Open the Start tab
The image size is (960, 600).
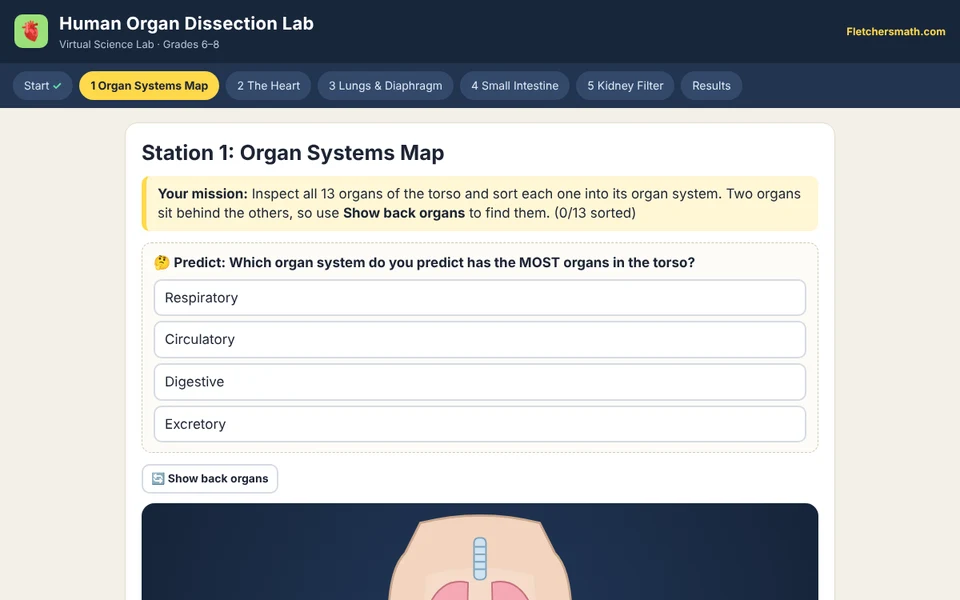[43, 86]
